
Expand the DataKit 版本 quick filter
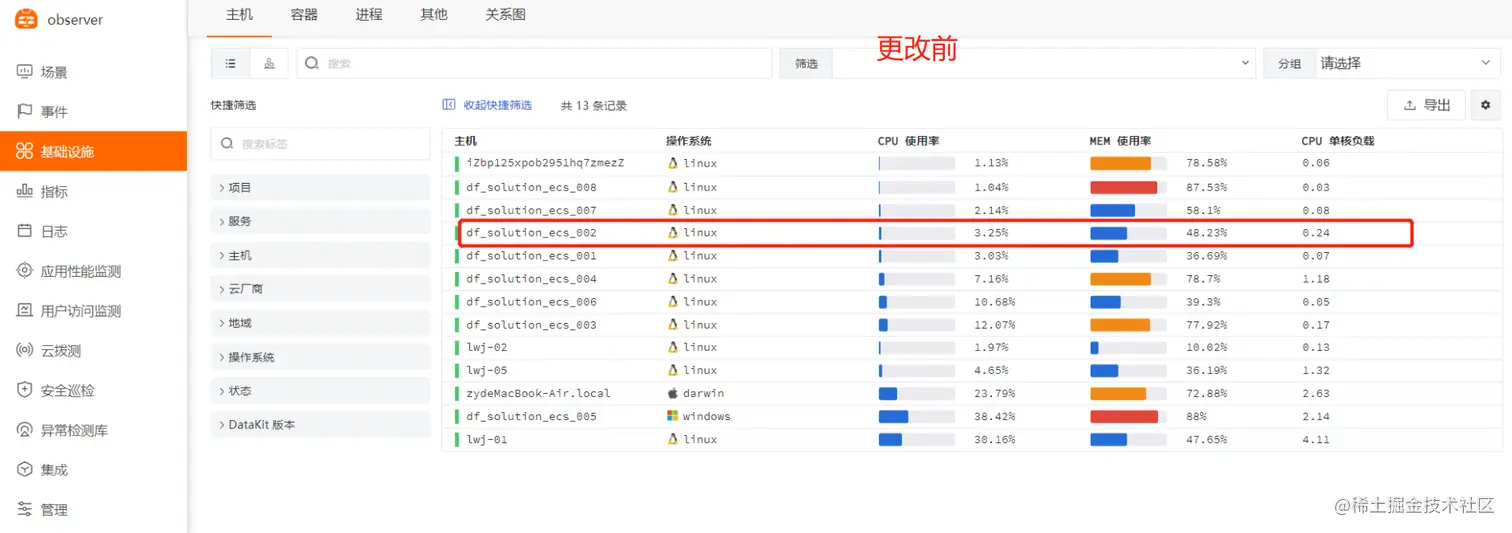320,425
